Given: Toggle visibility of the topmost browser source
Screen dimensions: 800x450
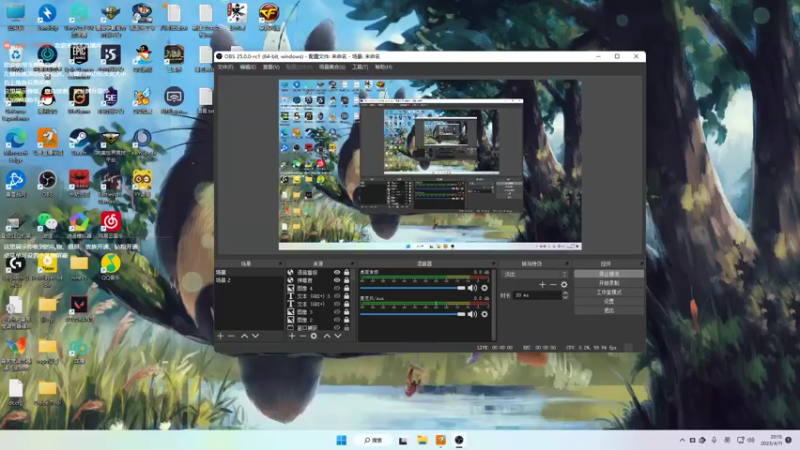Looking at the screenshot, I should click(x=337, y=272).
